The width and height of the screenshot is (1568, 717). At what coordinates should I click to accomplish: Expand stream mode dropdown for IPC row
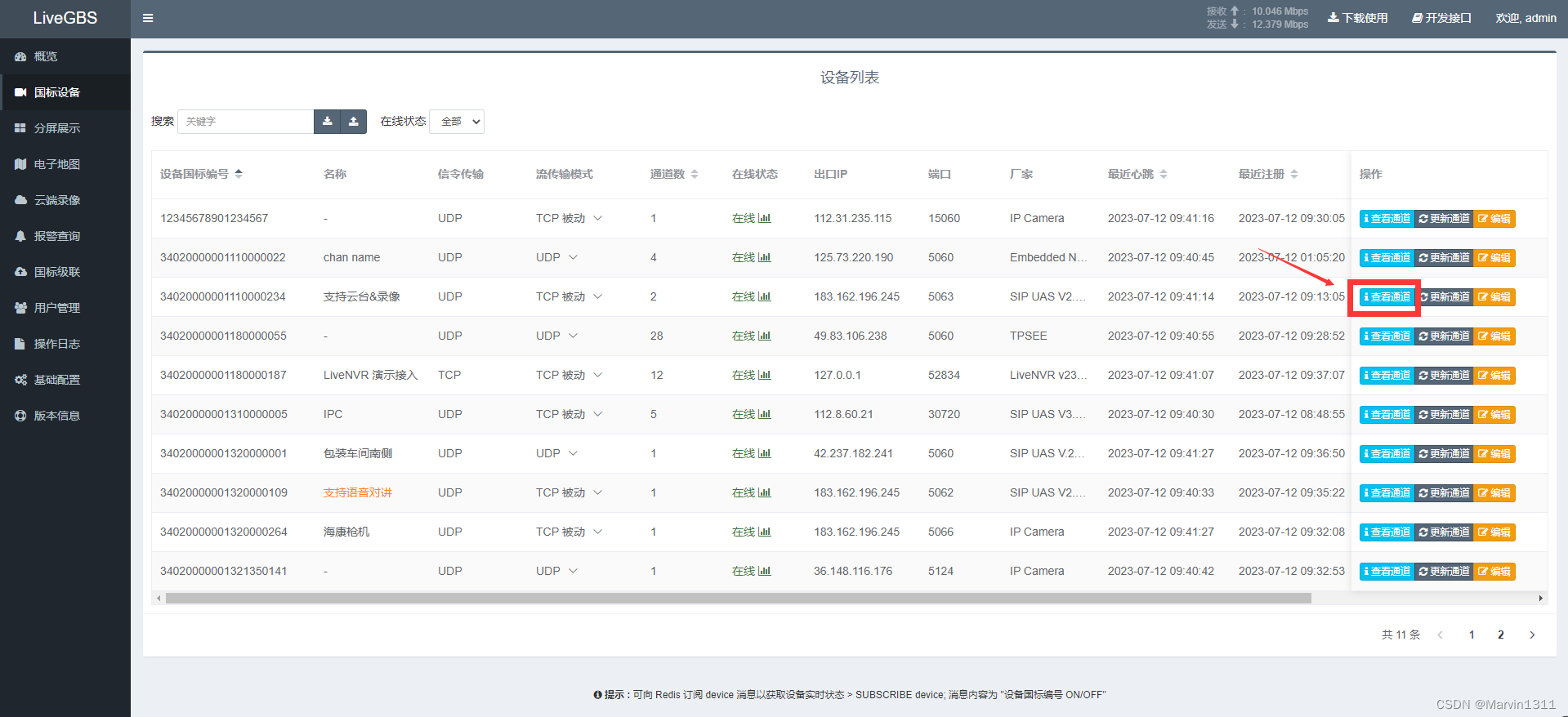[598, 414]
